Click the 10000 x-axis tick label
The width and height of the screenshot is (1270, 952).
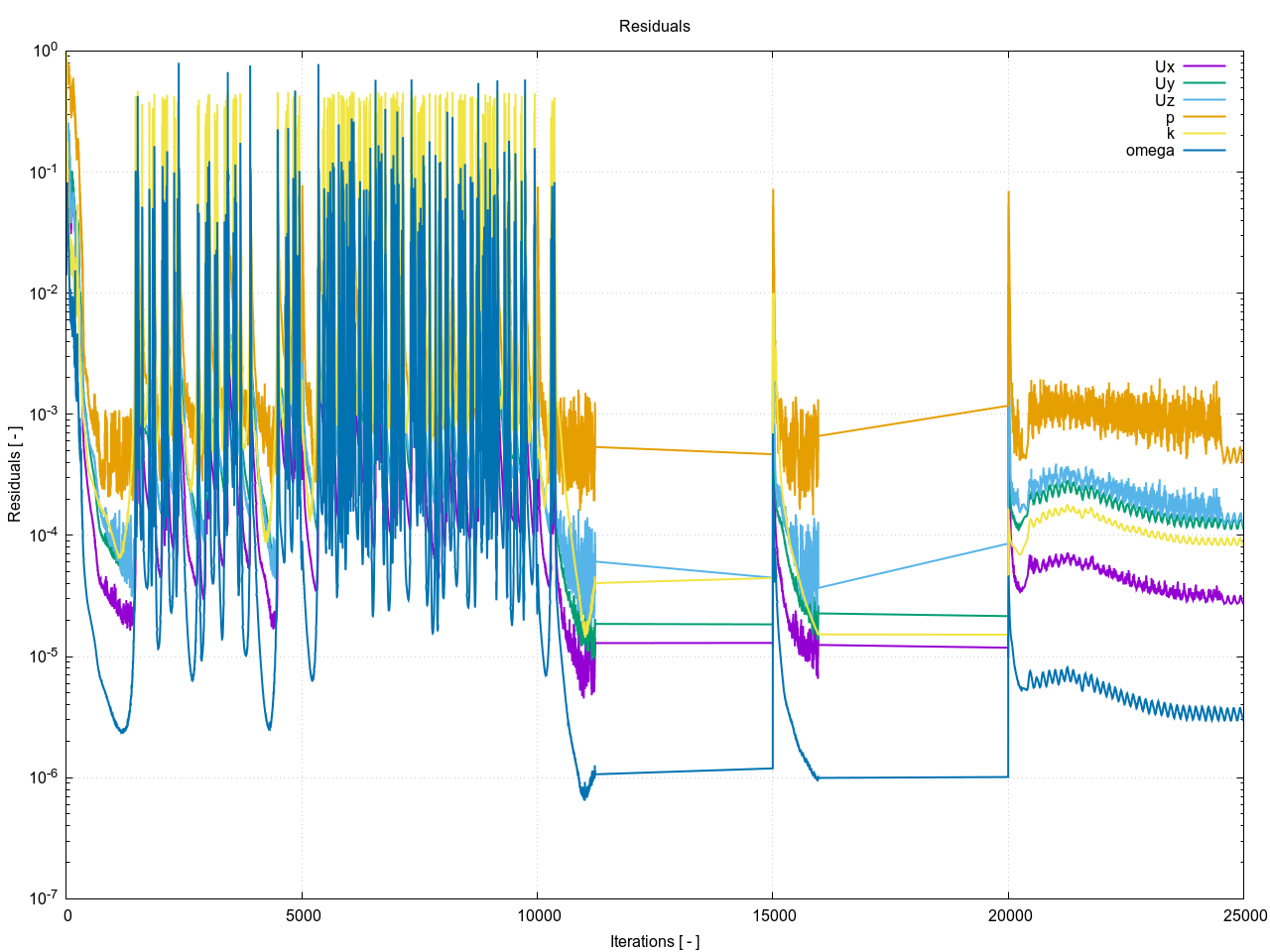point(538,915)
